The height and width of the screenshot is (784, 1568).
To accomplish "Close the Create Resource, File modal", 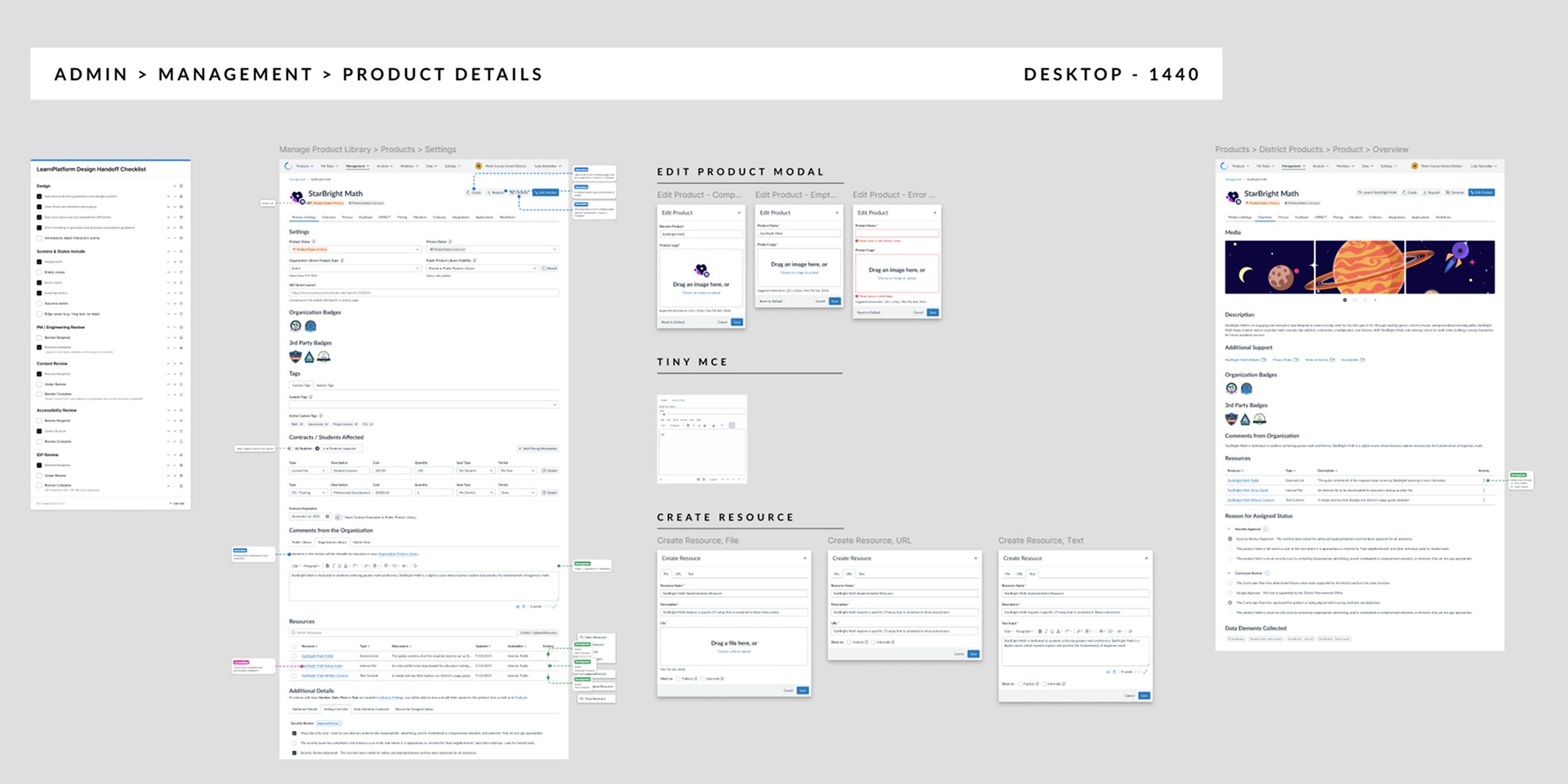I will [x=804, y=558].
